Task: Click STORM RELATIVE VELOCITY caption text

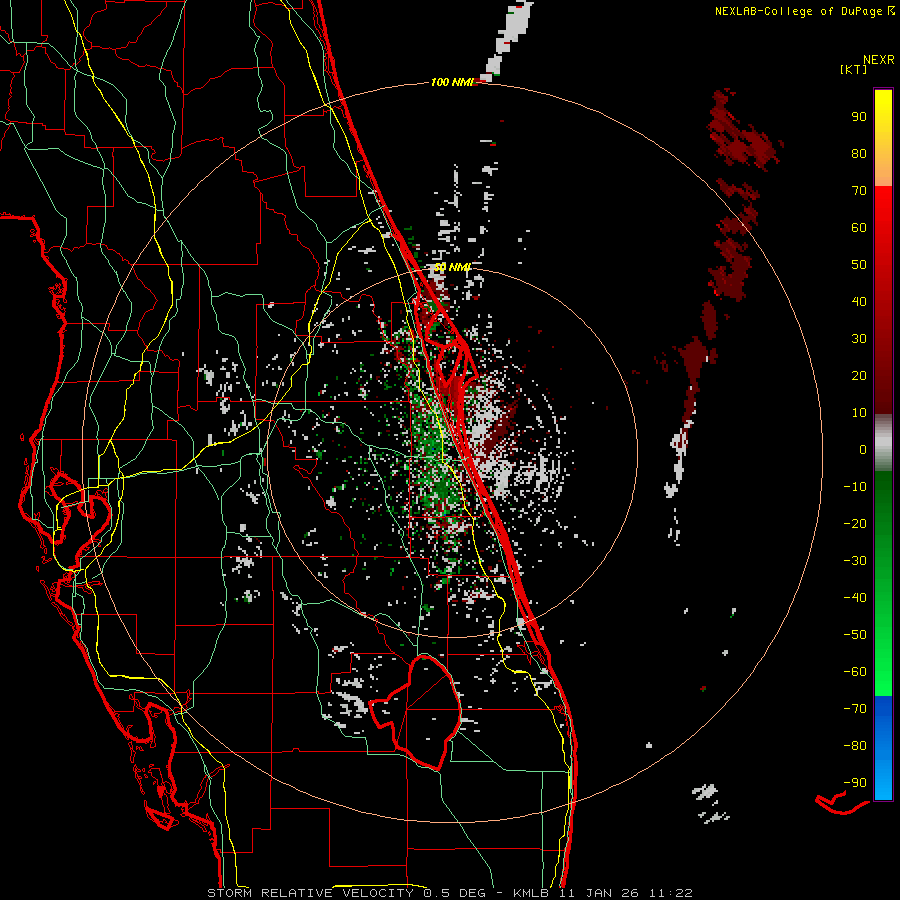Action: point(310,893)
